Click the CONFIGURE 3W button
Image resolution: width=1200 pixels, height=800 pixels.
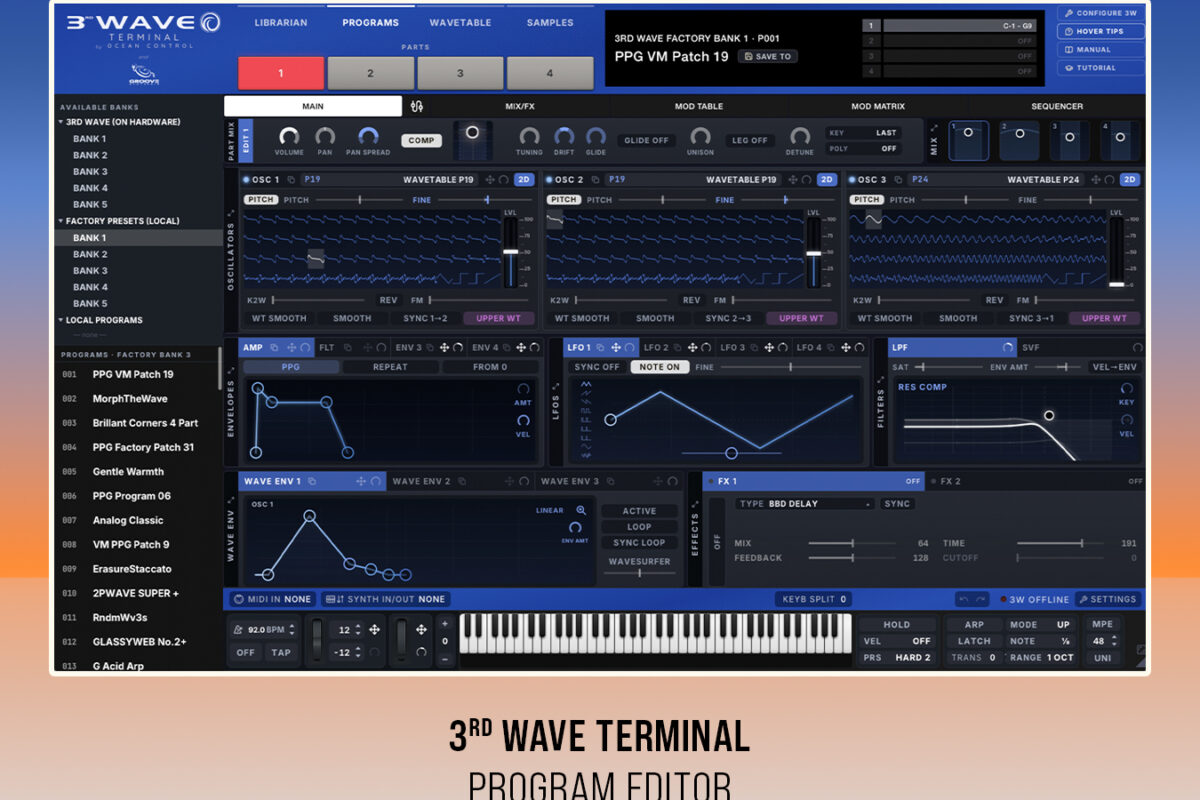[x=1101, y=13]
